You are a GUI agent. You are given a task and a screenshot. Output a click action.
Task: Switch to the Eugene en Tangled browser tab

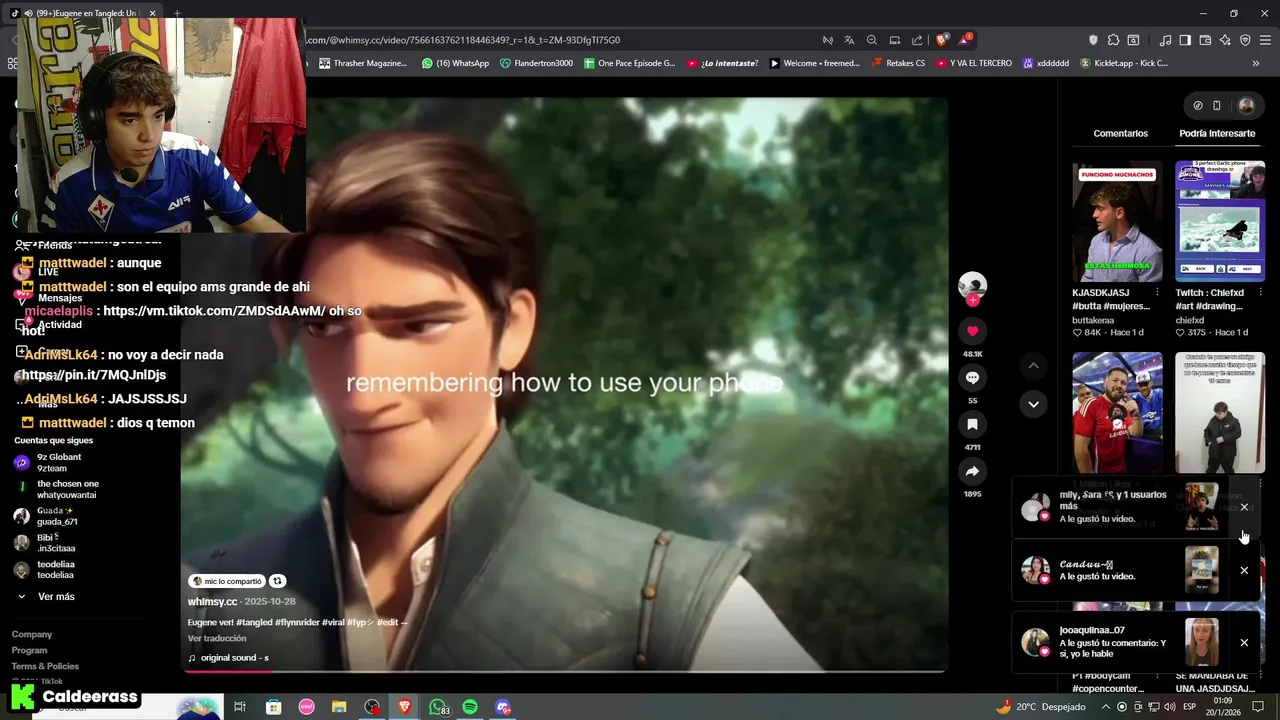(86, 13)
